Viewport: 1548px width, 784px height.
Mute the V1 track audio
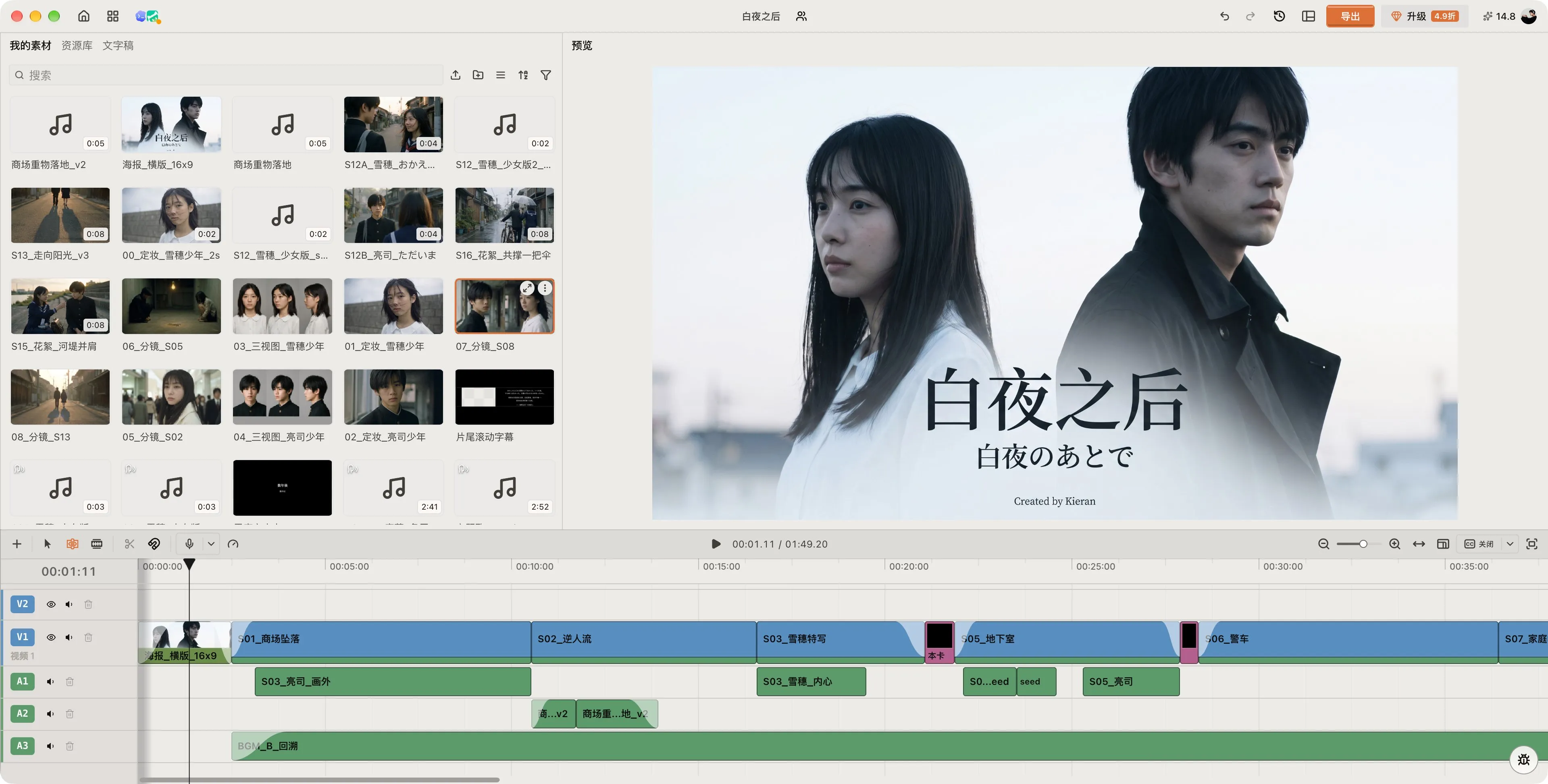coord(69,637)
